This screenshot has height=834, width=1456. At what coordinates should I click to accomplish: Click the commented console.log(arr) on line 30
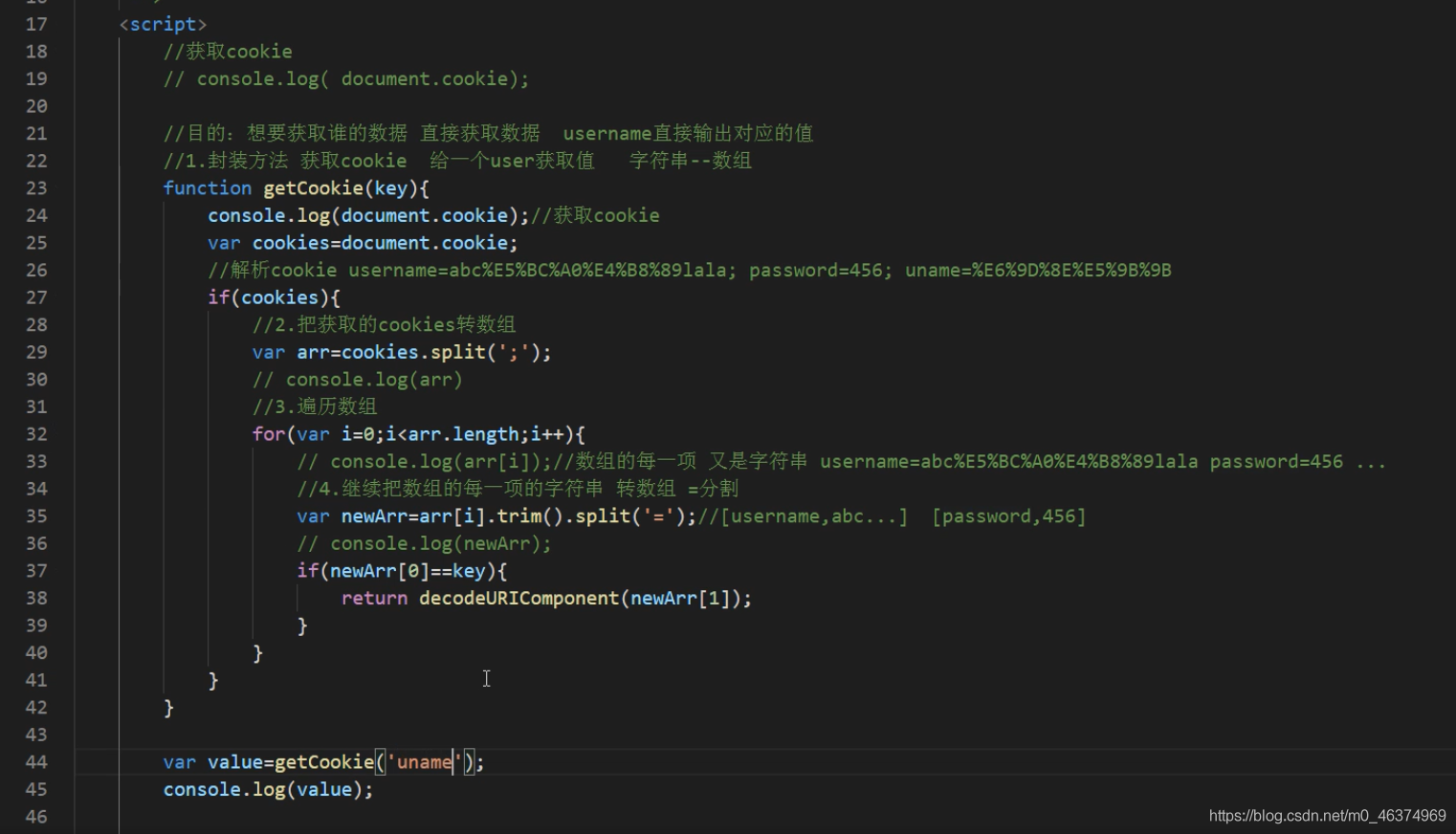tap(357, 380)
